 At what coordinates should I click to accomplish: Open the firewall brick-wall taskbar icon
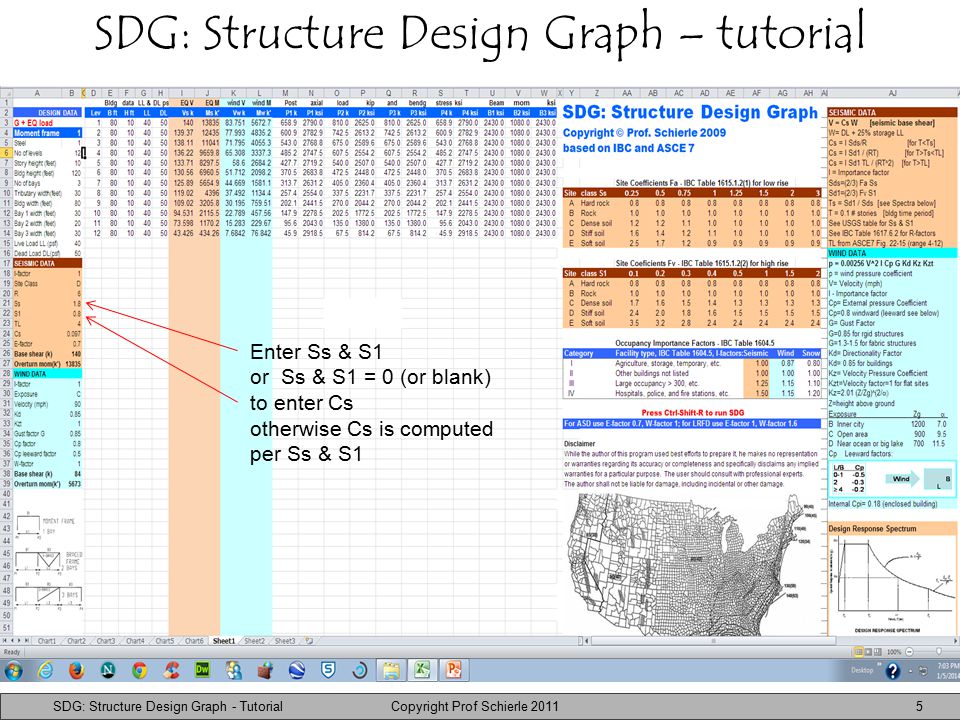coord(265,670)
